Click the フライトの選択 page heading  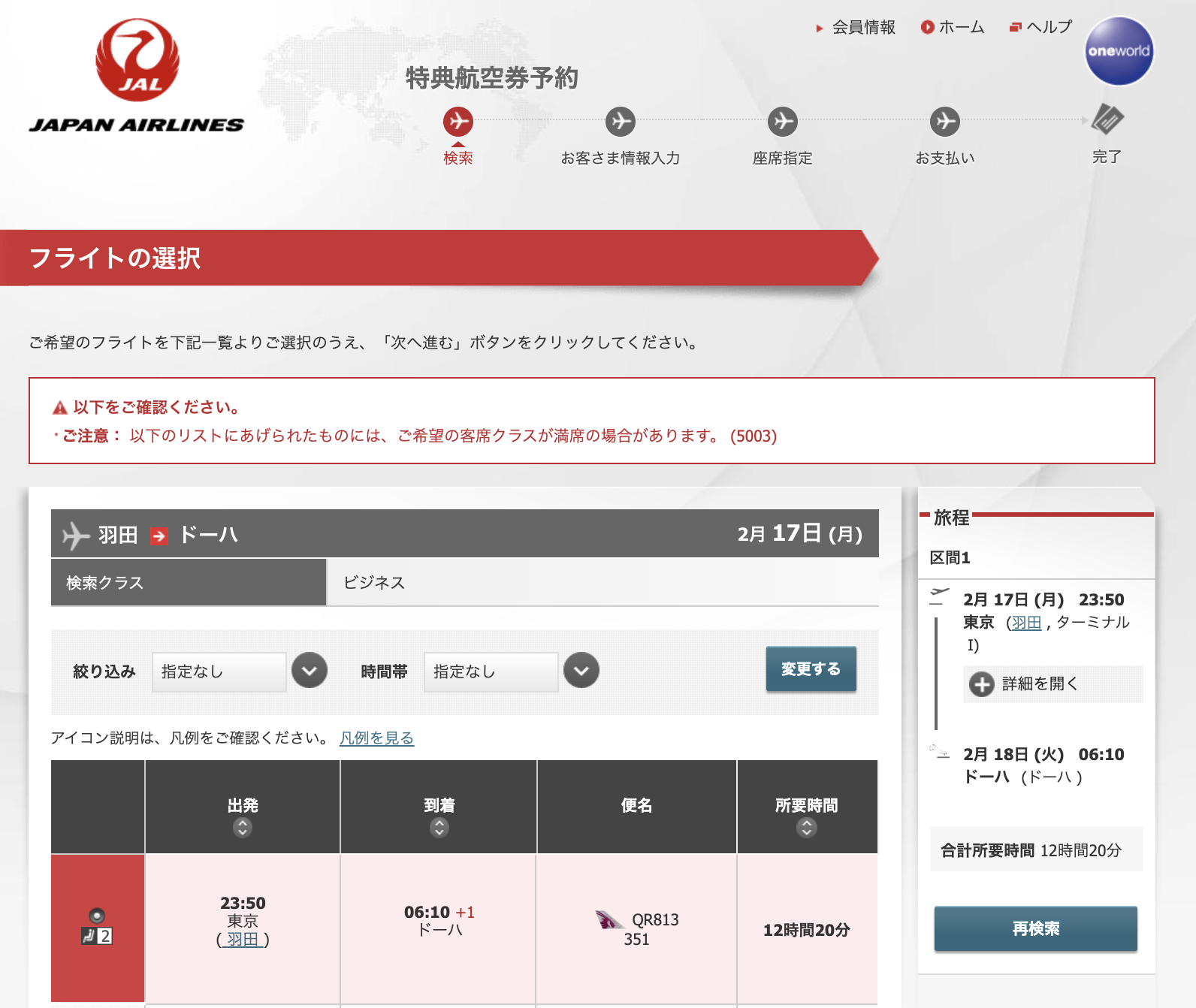pyautogui.click(x=115, y=258)
